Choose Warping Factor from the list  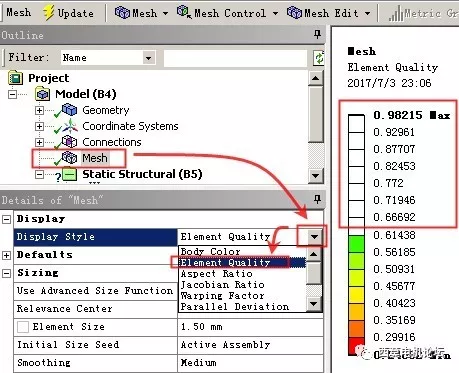tap(222, 296)
